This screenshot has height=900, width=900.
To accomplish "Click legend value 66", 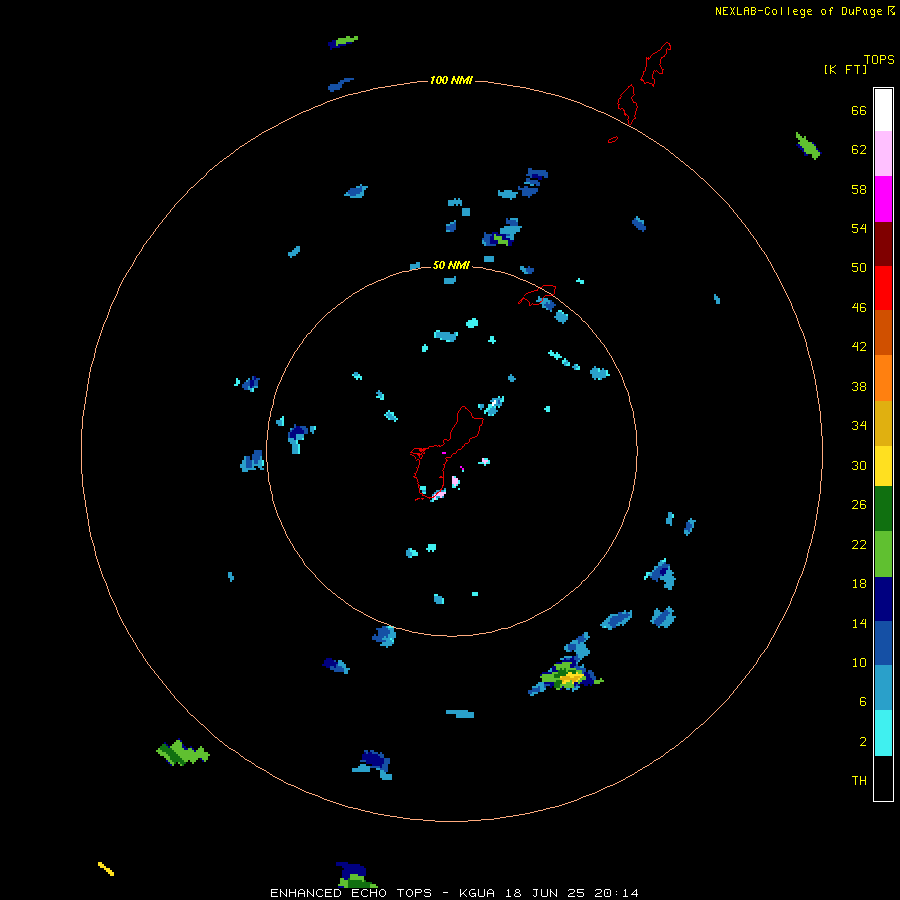I will 859,110.
